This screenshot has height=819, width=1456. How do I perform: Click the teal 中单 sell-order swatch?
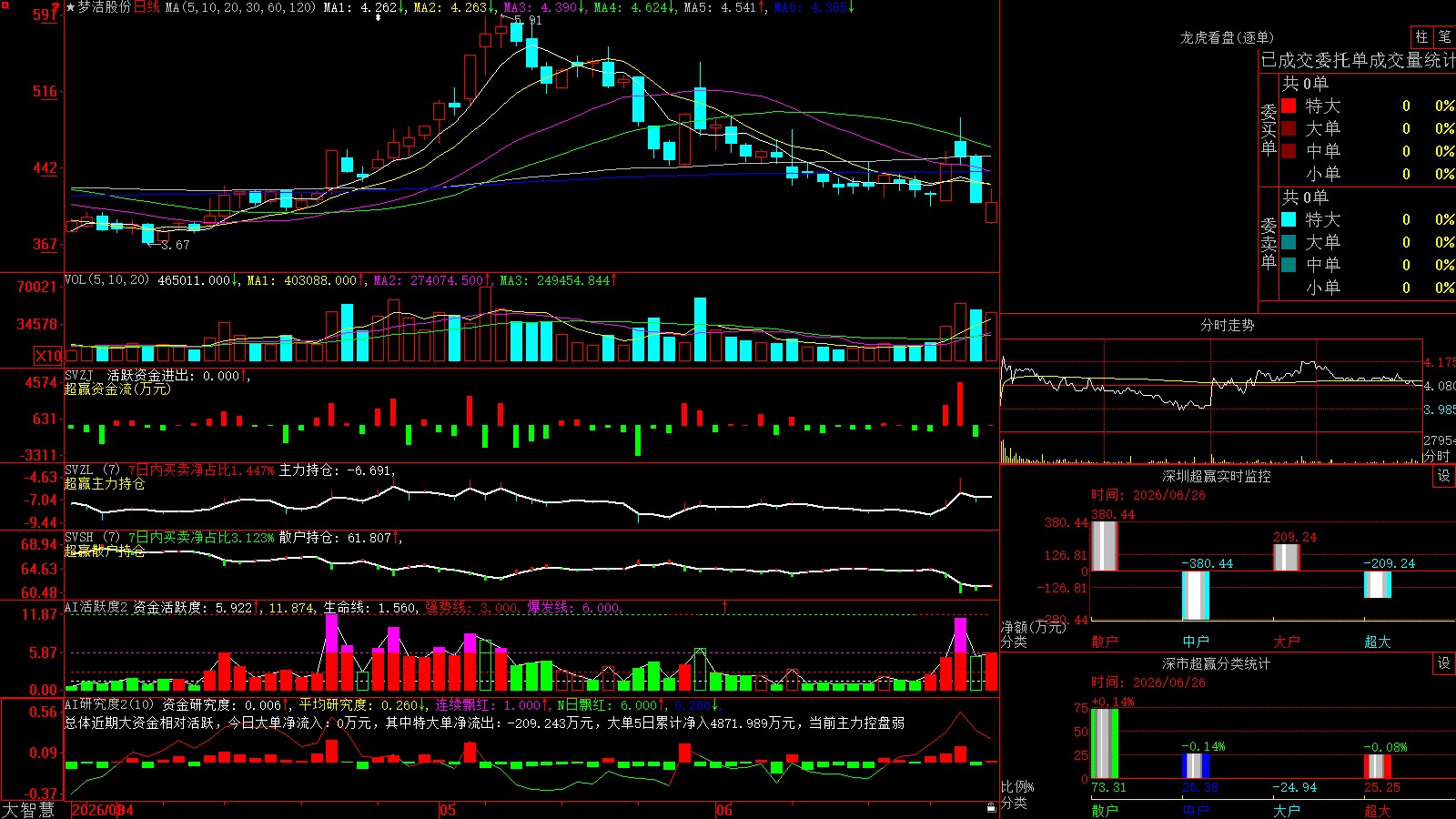(1289, 265)
